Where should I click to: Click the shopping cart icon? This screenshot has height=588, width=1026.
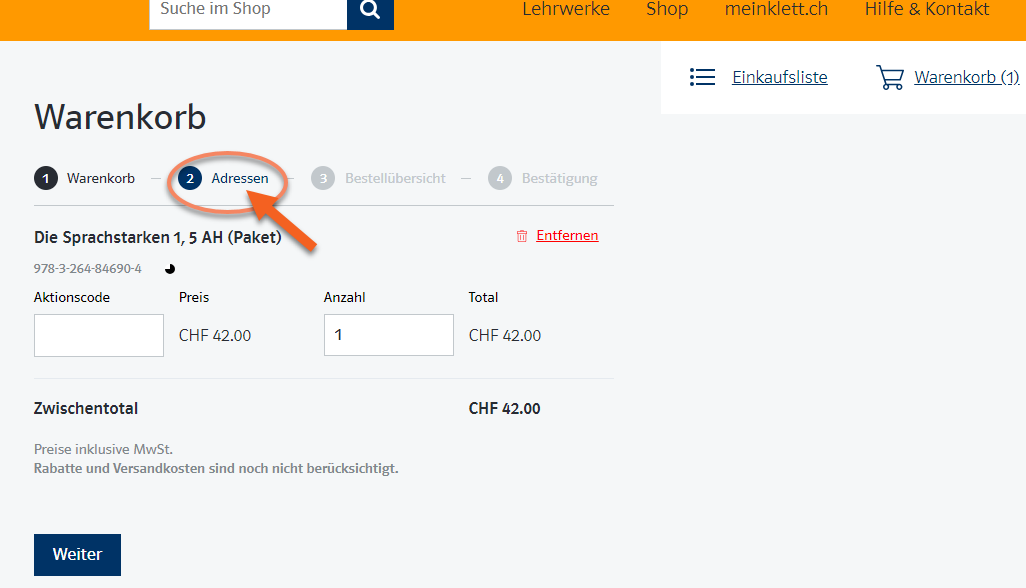(x=890, y=77)
